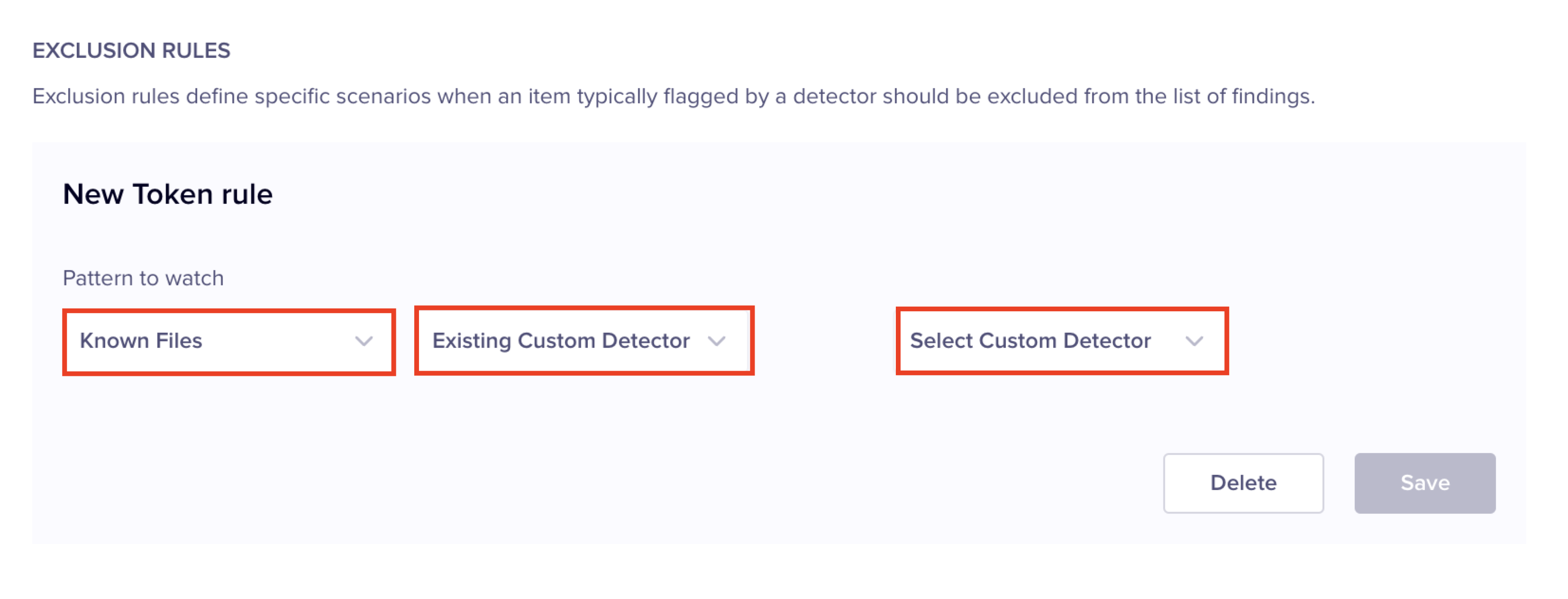The height and width of the screenshot is (599, 1568).
Task: Click the word 'Save' on the rule card
Action: pyautogui.click(x=1424, y=483)
